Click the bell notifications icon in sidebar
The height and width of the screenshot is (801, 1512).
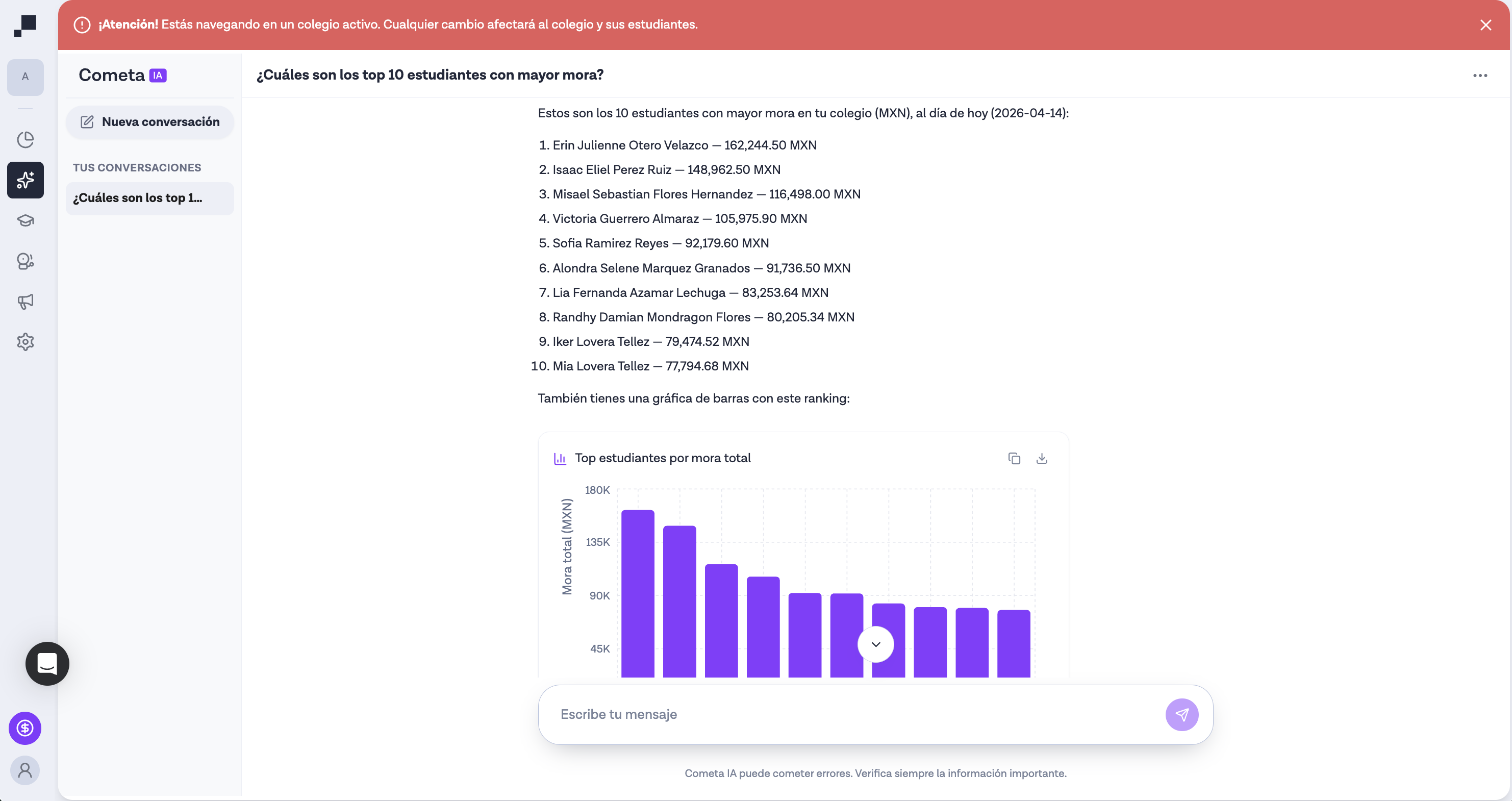tap(25, 261)
